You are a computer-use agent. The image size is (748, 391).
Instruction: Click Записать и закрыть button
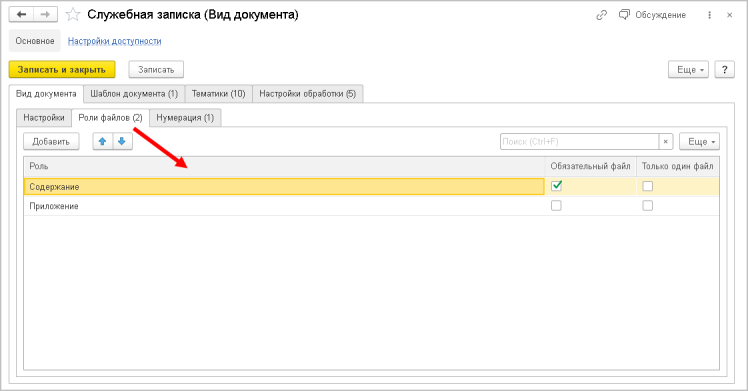coord(62,70)
